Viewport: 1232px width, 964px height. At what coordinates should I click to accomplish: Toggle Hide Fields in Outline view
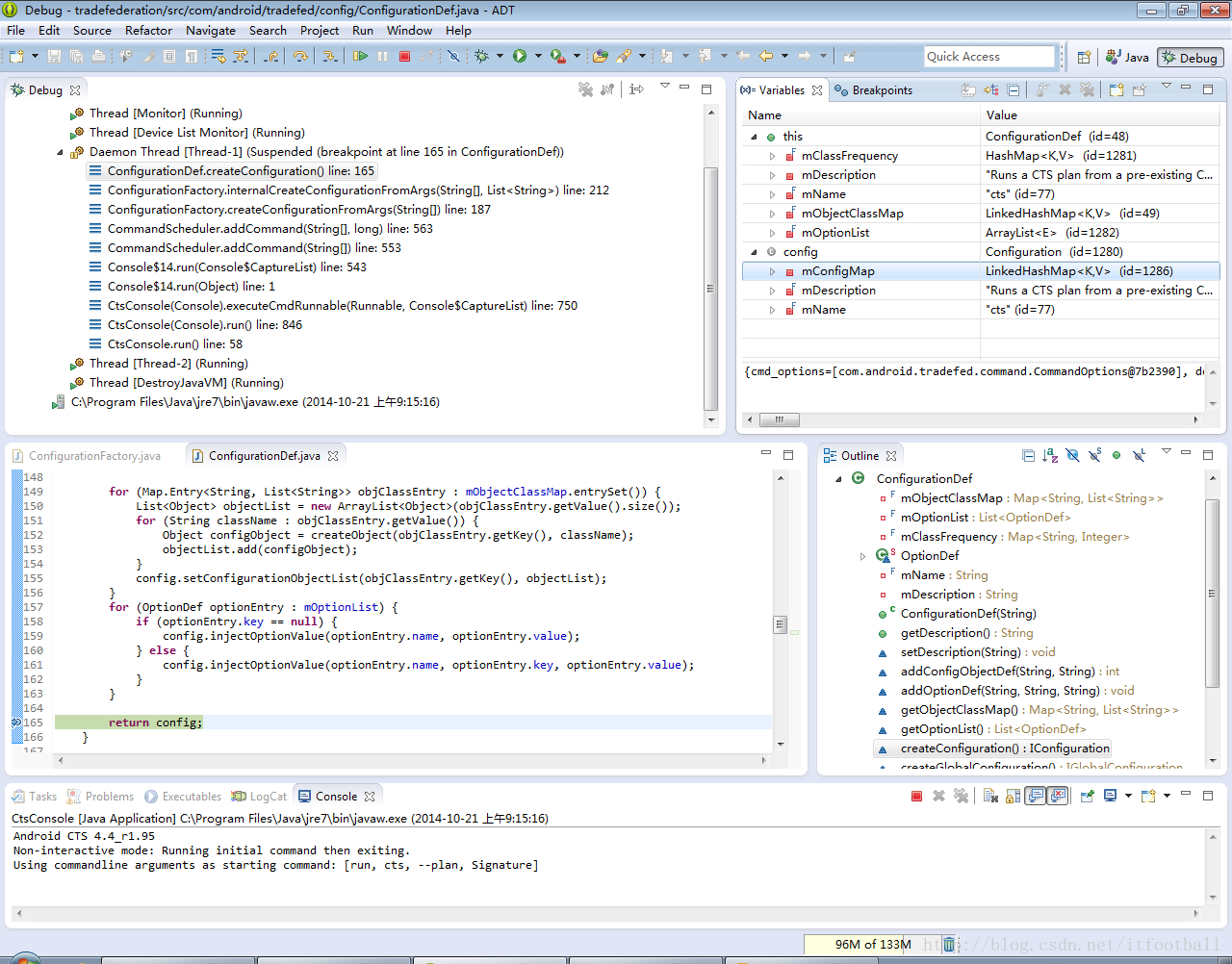(x=1072, y=455)
